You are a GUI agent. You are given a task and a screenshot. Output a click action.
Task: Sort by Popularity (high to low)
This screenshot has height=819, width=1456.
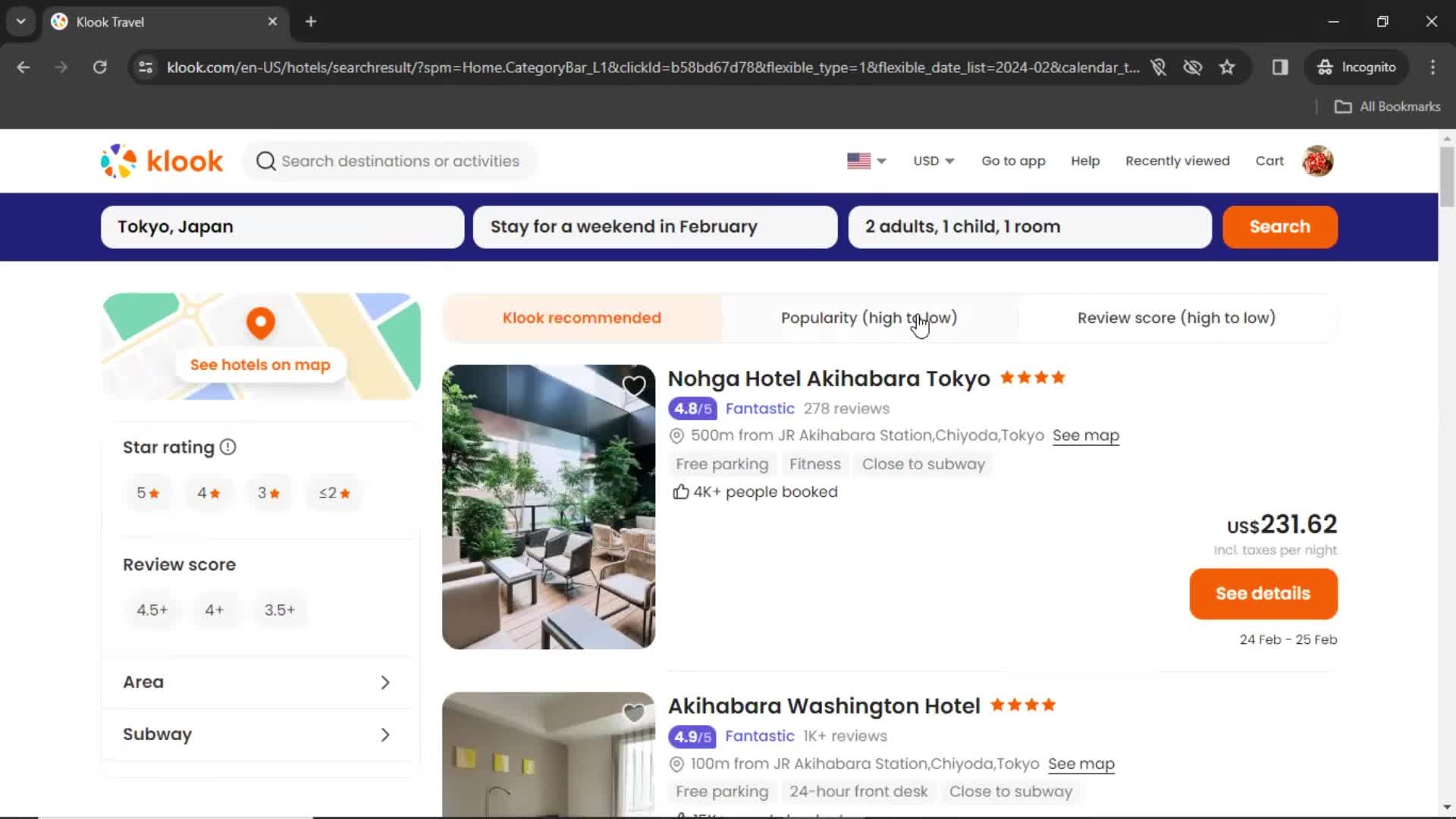pos(869,318)
